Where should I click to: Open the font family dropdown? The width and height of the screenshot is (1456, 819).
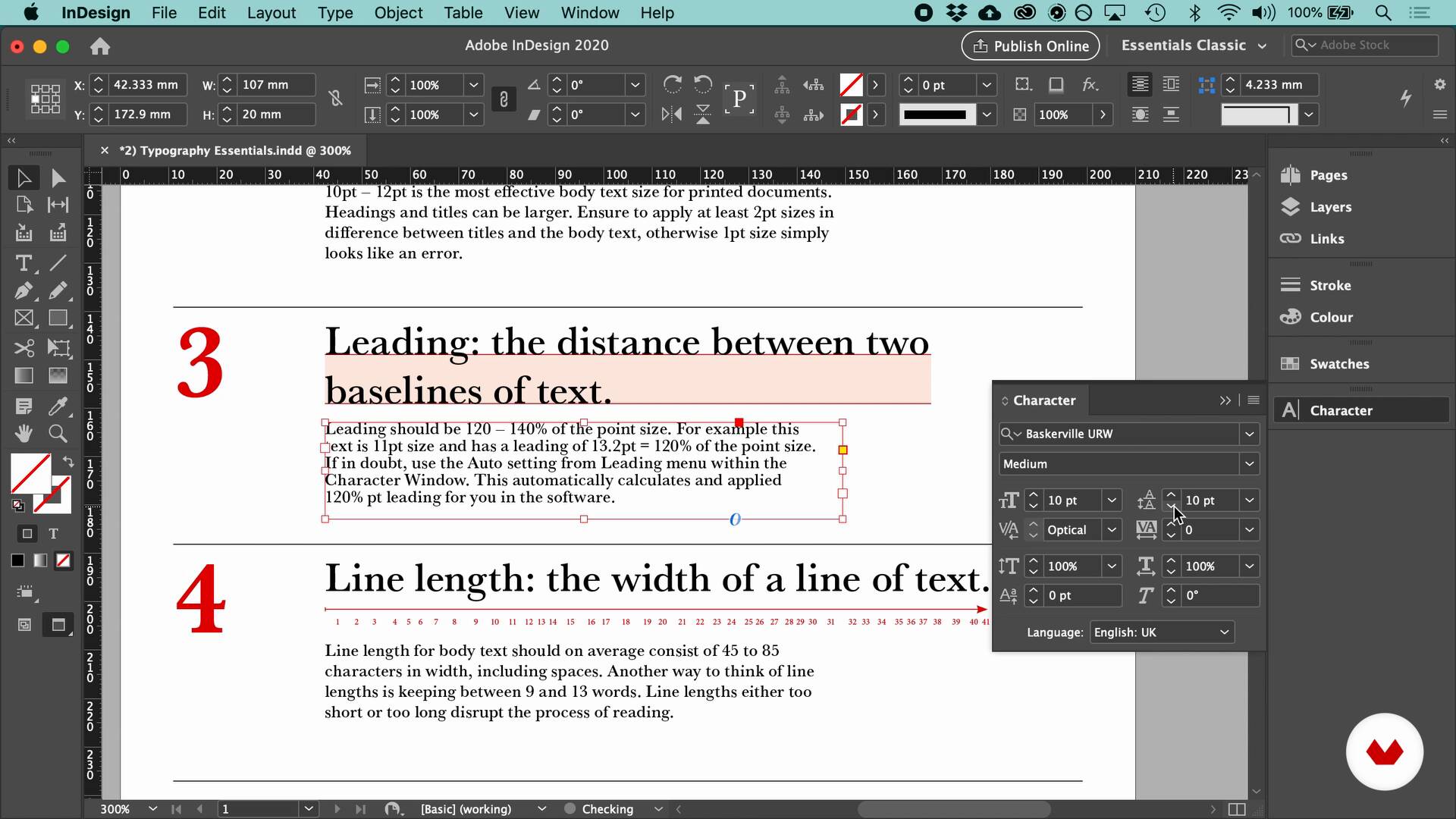coord(1248,434)
